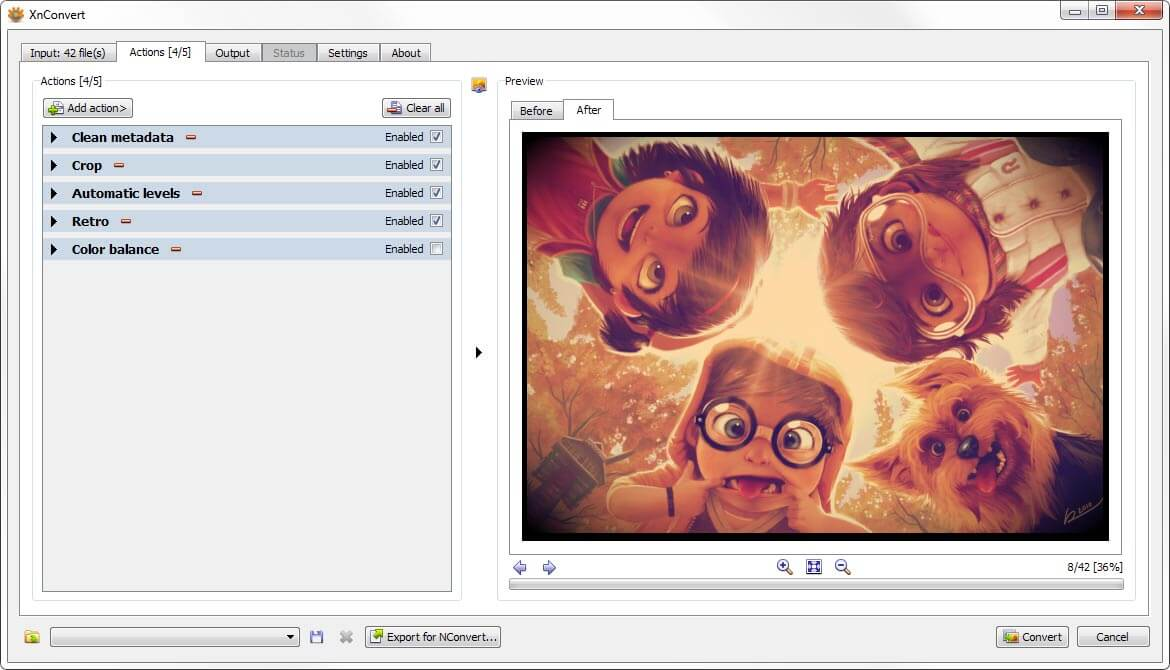Open a folder using the bottom-left folder icon
This screenshot has height=670, width=1170.
[x=31, y=636]
